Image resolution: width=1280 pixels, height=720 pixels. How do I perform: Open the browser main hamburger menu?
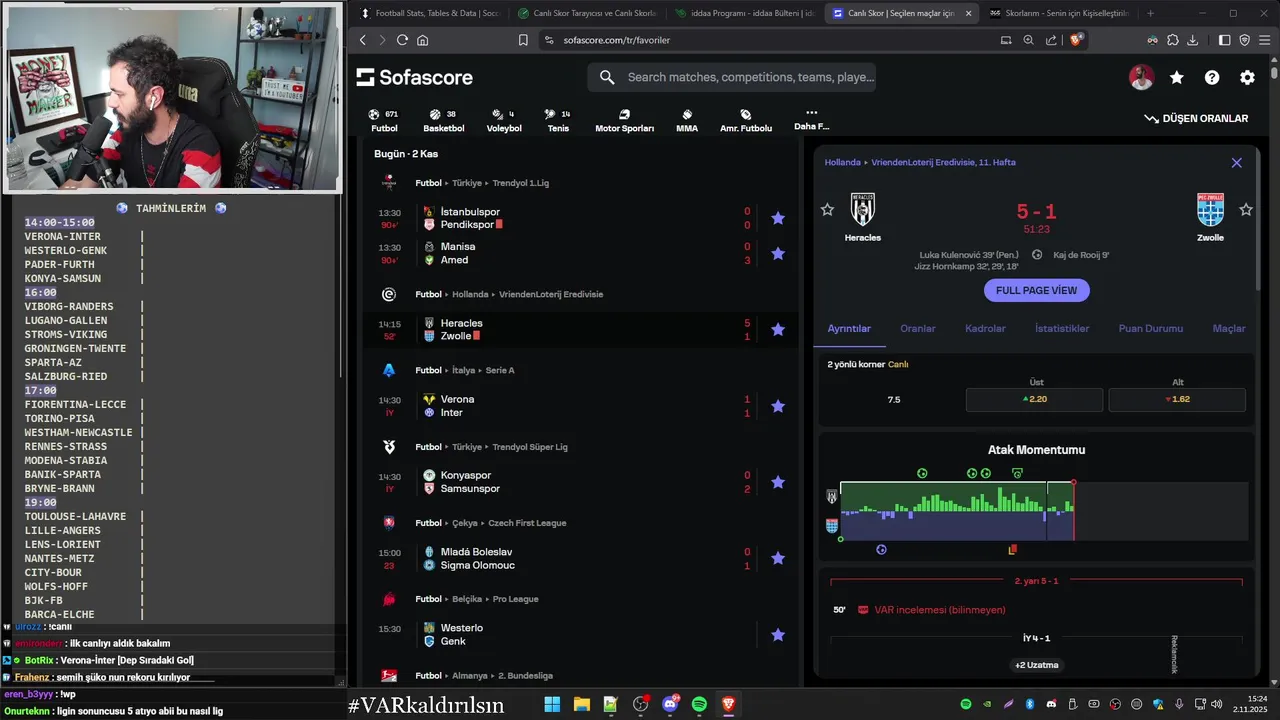(x=1265, y=40)
